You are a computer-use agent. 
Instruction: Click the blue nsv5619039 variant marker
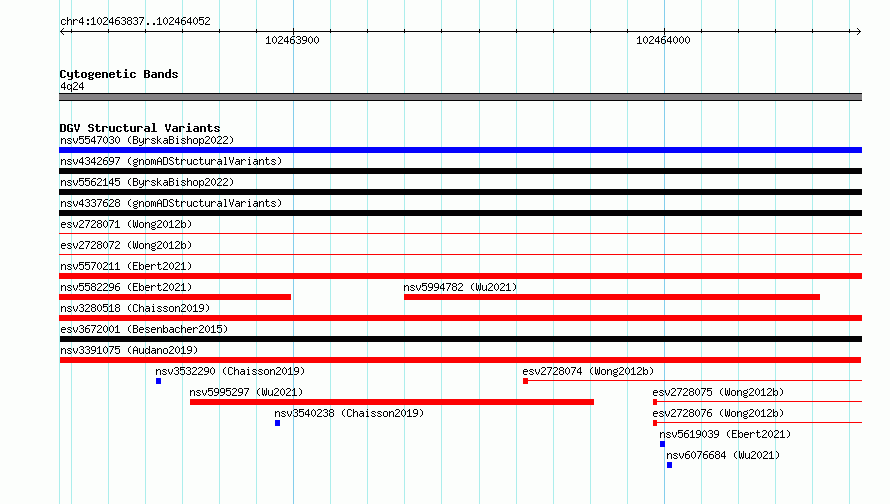[662, 444]
